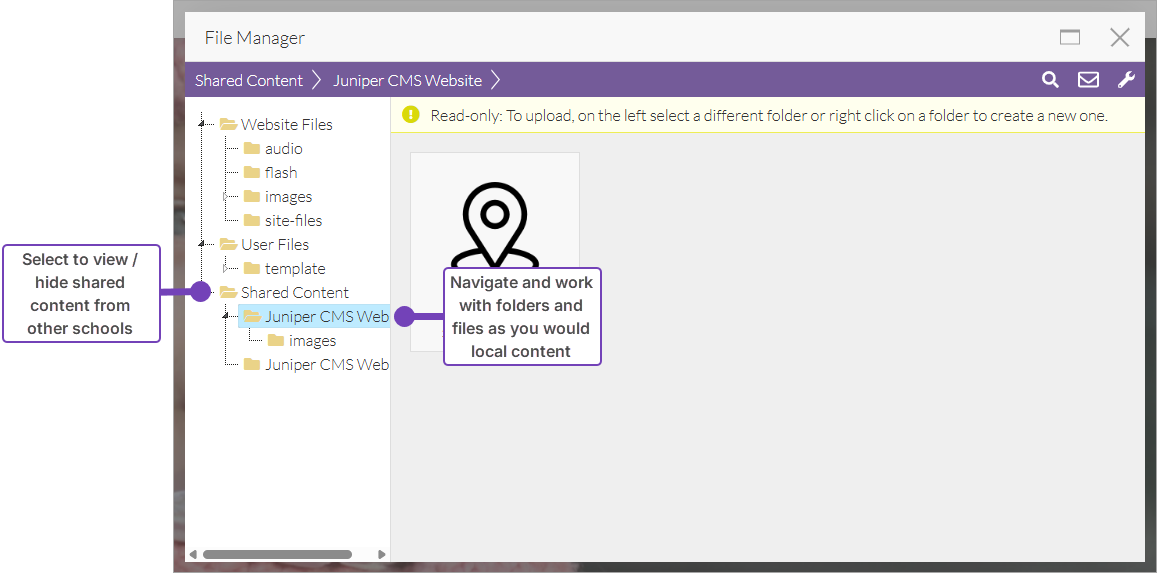Click the horizontal scrollbar's right arrow

click(381, 554)
